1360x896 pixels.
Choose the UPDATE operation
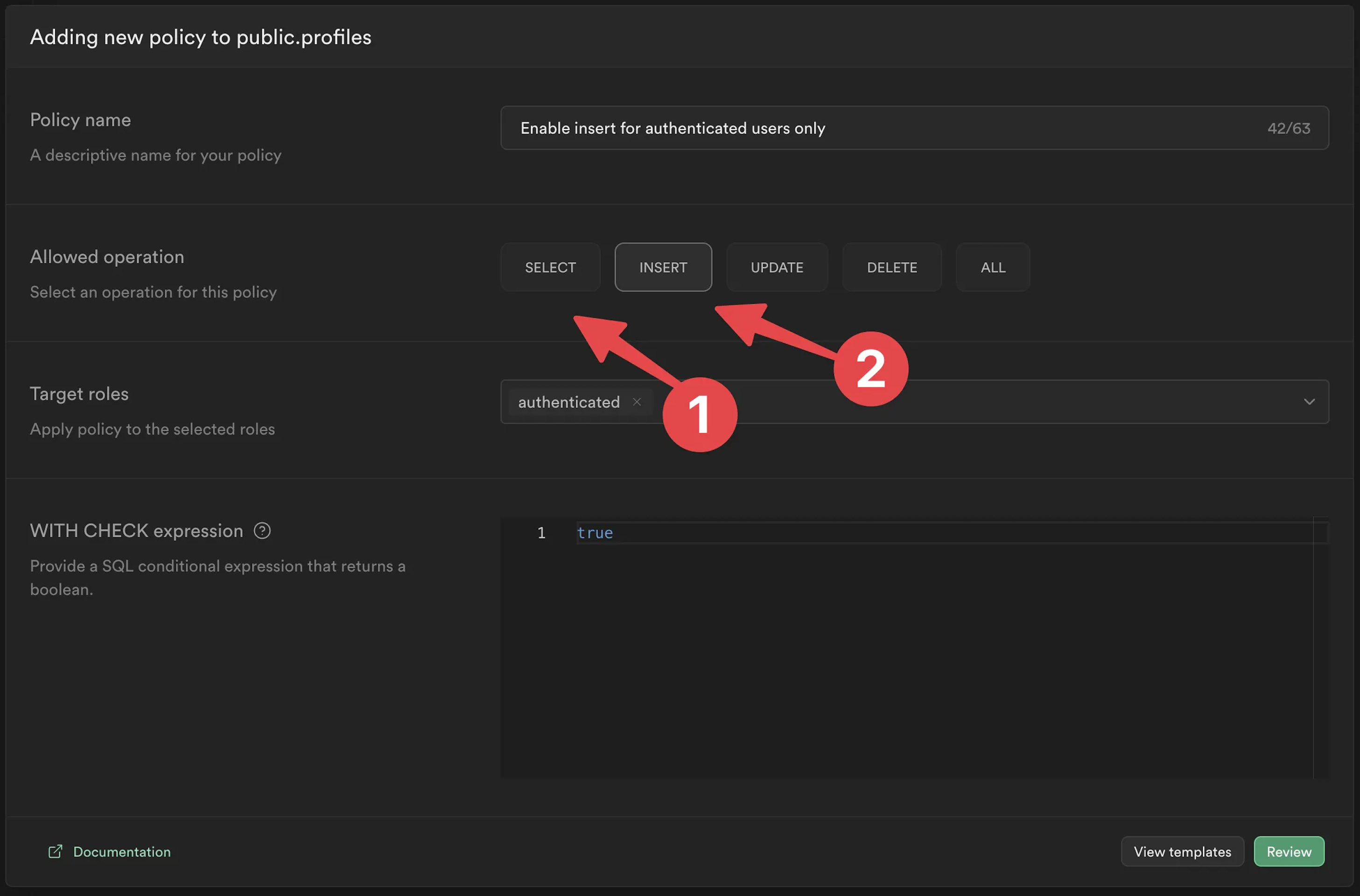pos(777,267)
